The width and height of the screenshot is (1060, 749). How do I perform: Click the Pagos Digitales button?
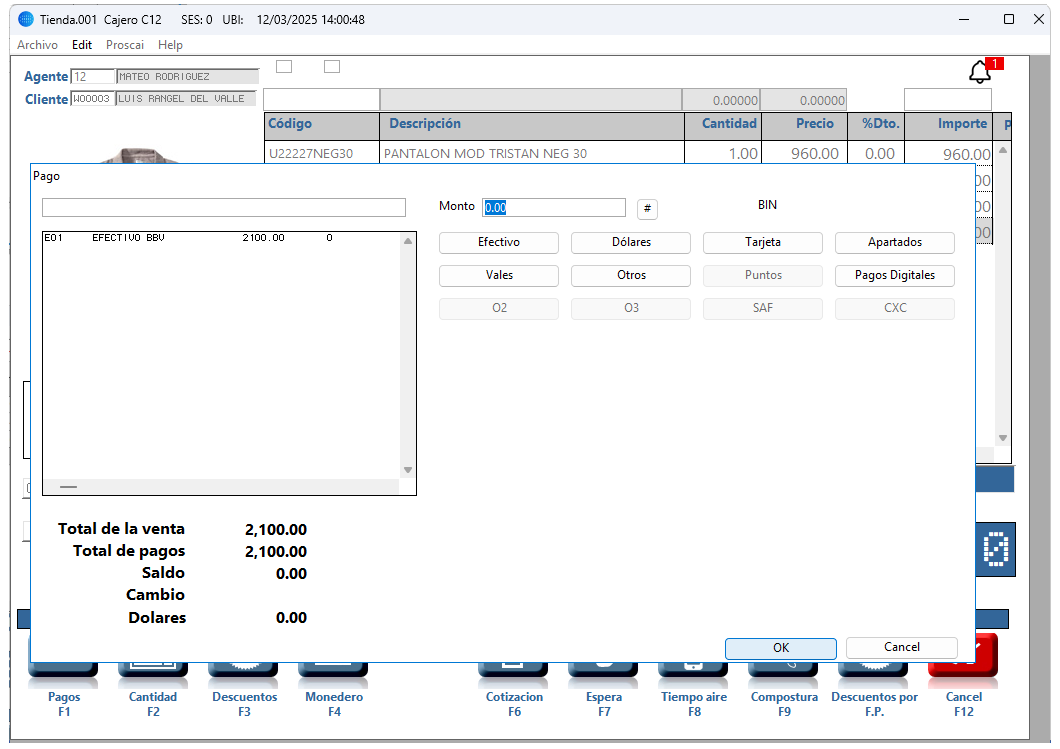[x=895, y=276]
